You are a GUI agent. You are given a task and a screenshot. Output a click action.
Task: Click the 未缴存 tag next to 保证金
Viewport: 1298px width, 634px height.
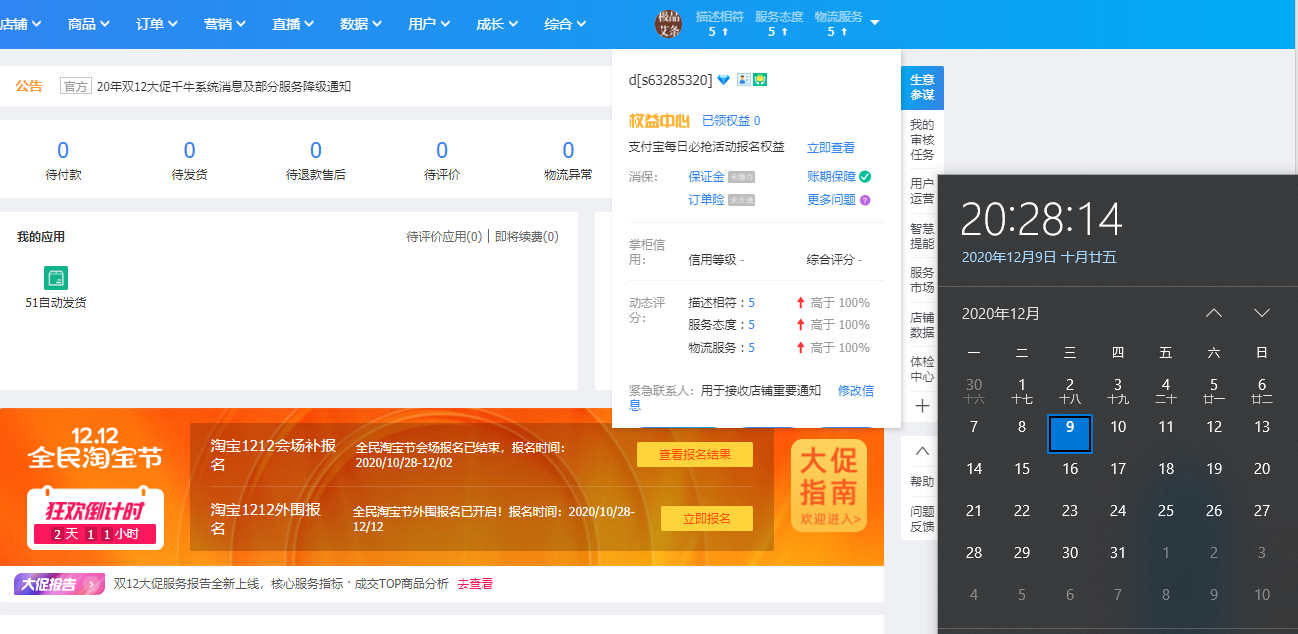click(x=742, y=177)
